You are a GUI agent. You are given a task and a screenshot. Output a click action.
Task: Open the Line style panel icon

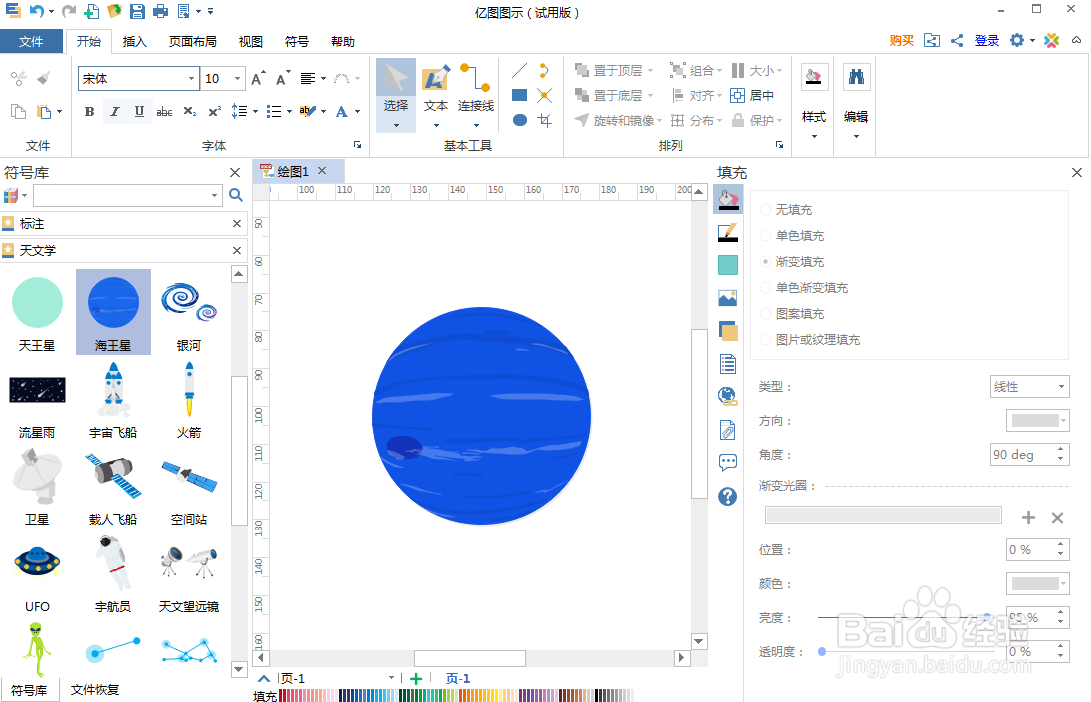pos(728,232)
